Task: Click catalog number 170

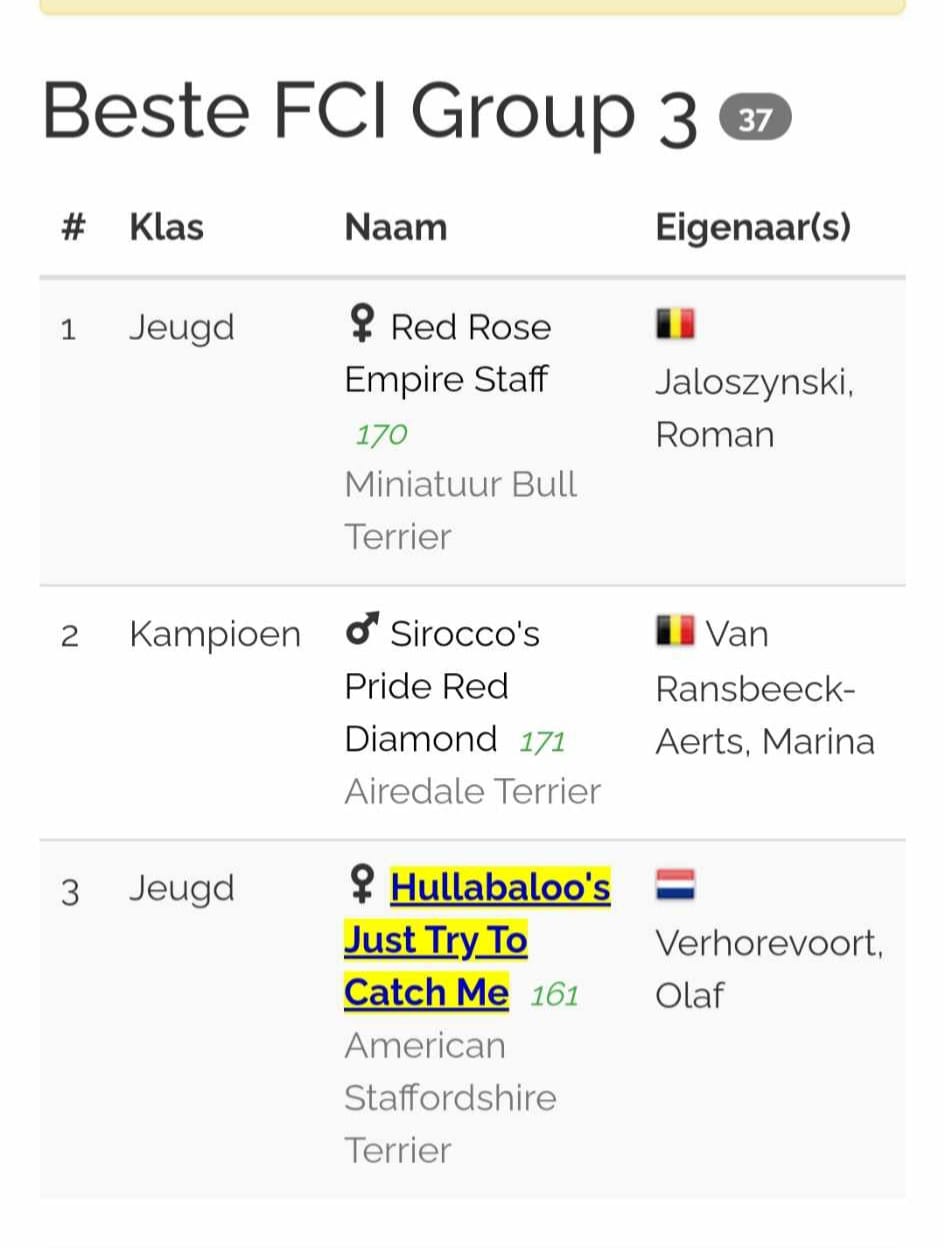Action: coord(381,435)
